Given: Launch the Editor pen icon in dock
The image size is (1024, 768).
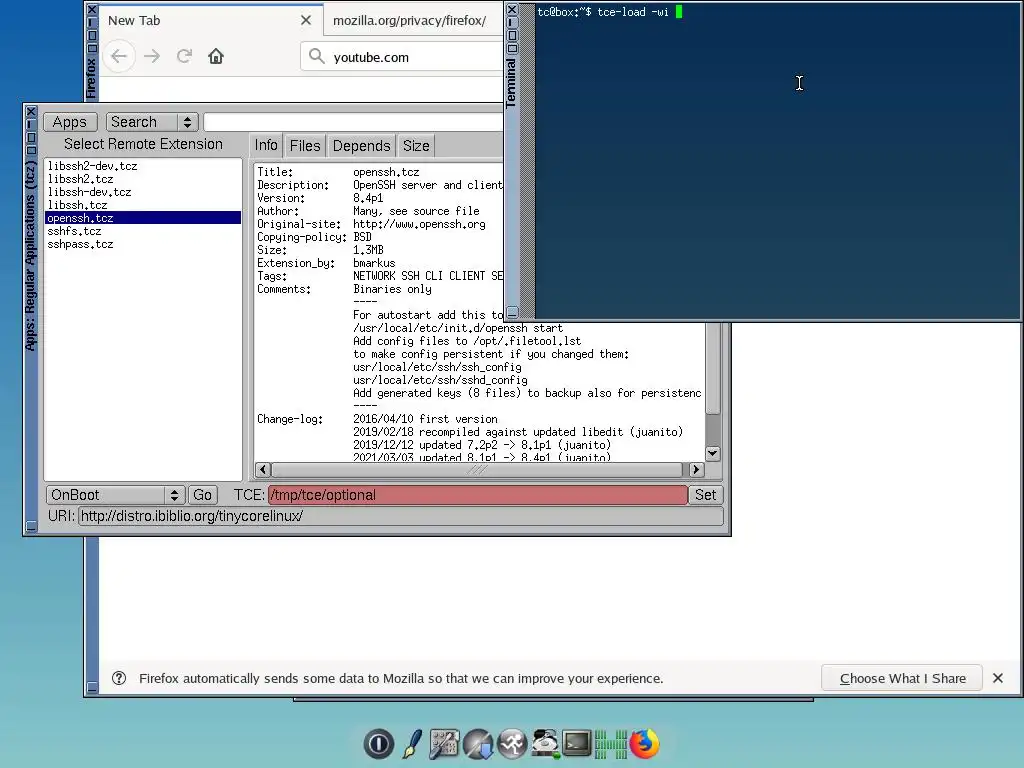Looking at the screenshot, I should click(x=412, y=744).
